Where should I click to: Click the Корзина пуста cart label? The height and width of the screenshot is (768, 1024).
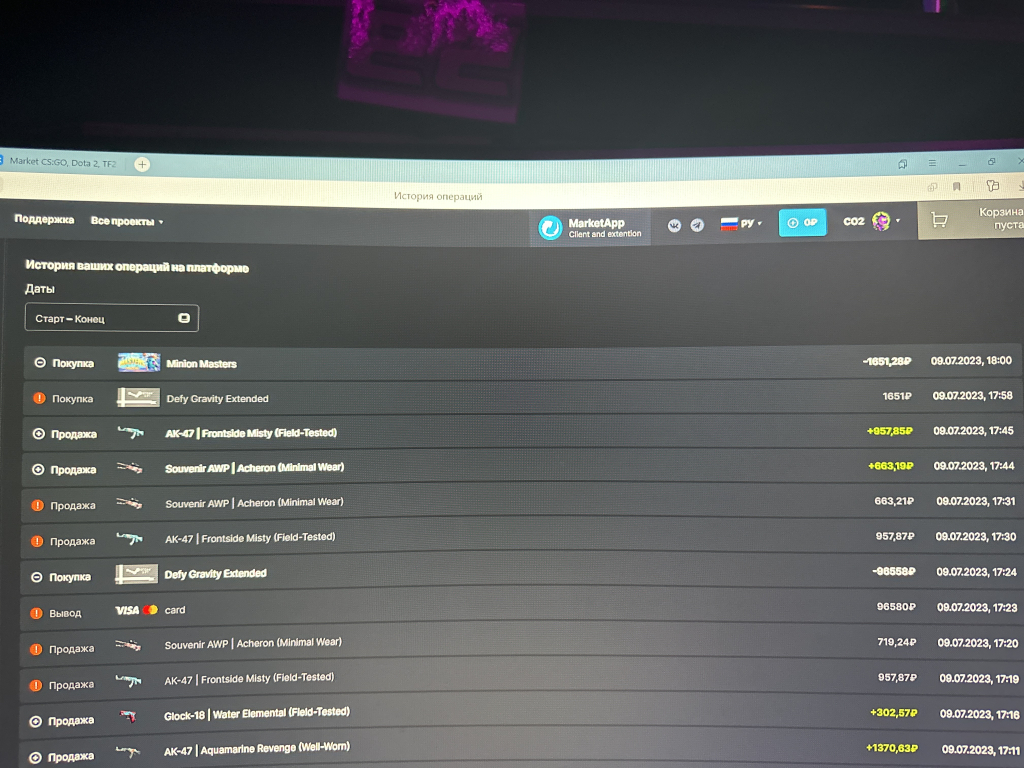tap(1001, 218)
